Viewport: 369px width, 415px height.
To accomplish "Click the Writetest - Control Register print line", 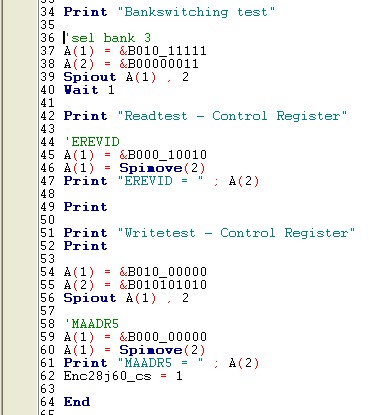I will coord(209,233).
